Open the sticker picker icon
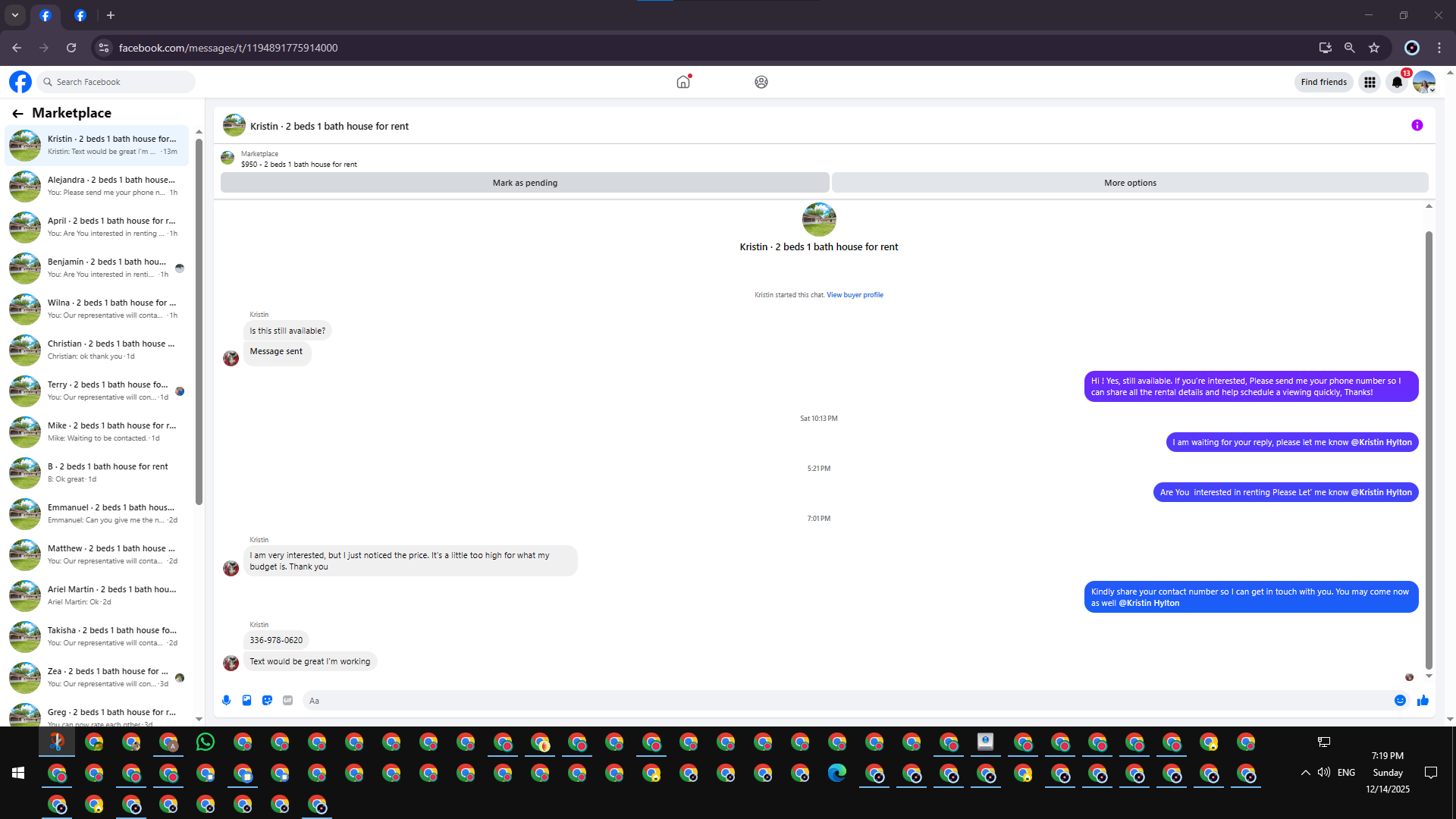 pyautogui.click(x=267, y=701)
